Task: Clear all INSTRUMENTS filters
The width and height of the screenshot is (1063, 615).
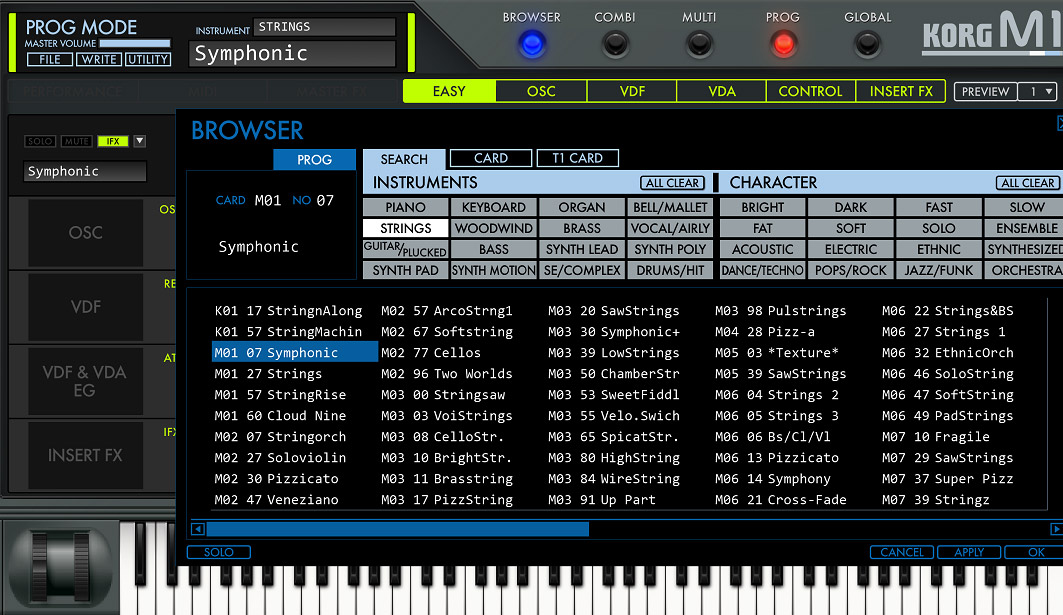Action: [x=672, y=183]
